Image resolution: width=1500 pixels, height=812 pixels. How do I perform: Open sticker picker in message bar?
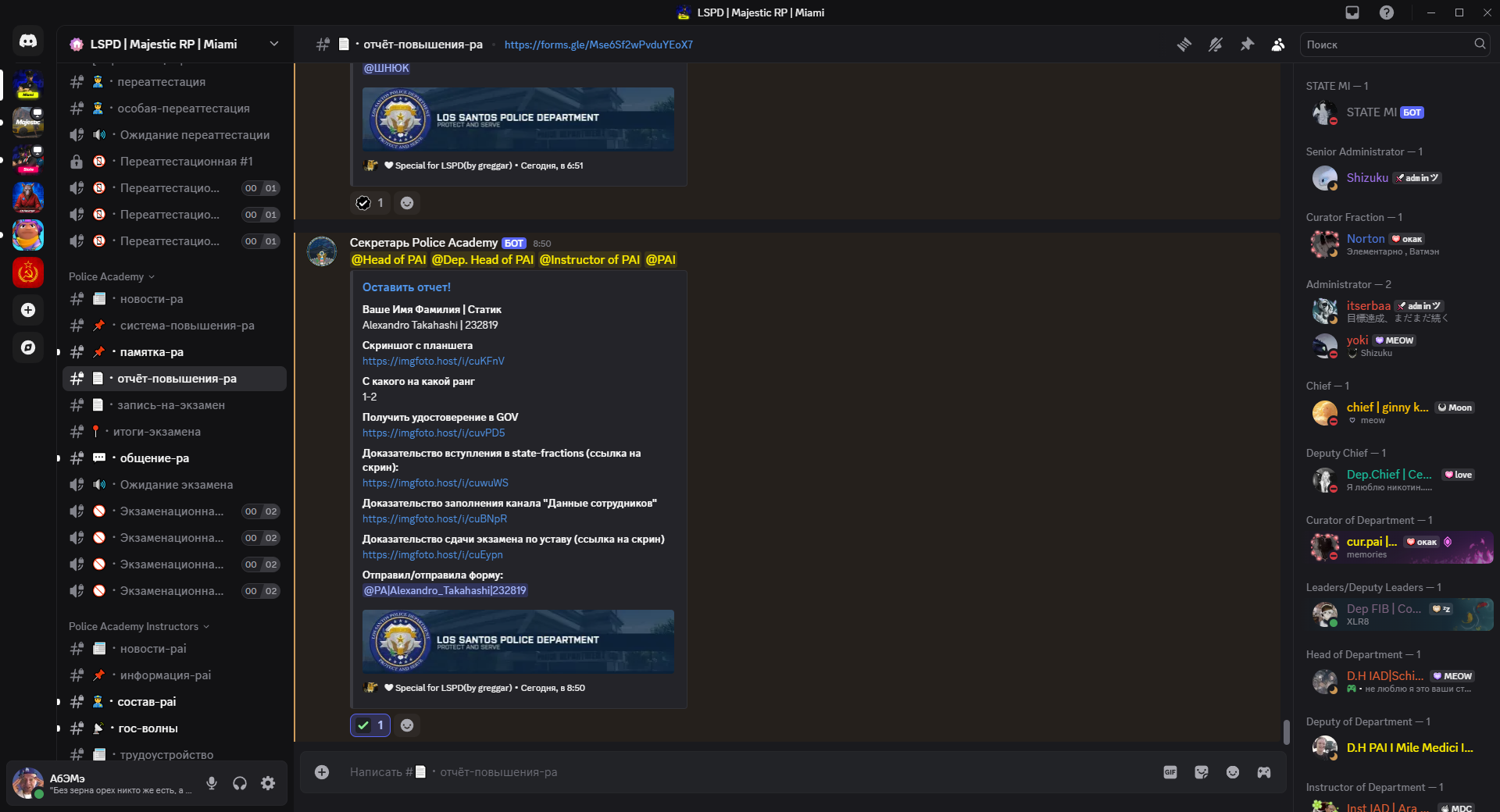1202,772
